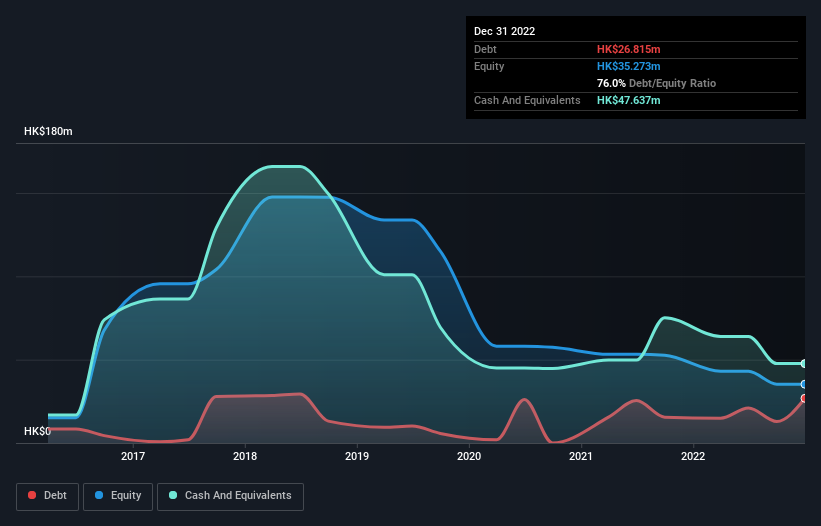Click the HK$0 y-axis label
This screenshot has width=821, height=526.
coord(37,431)
